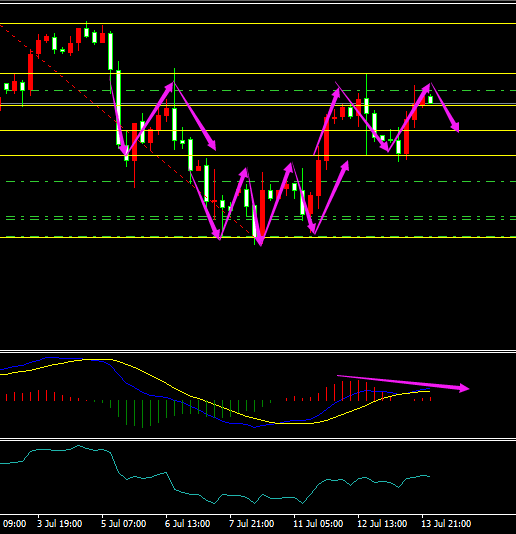Screen dimensions: 516x534
Task: Click the final magenta down arrow at far right
Action: pyautogui.click(x=445, y=107)
